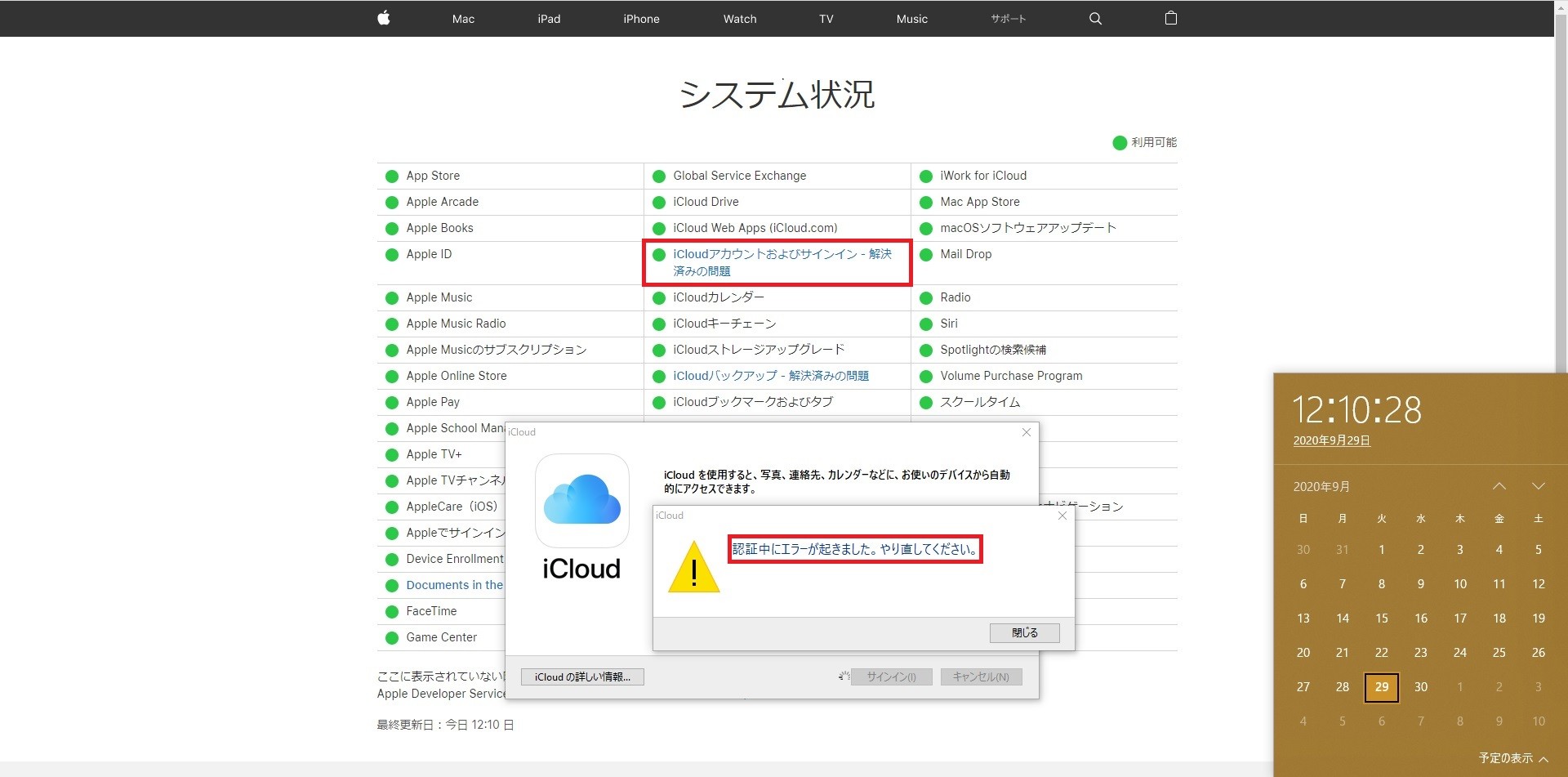The height and width of the screenshot is (777, 1568).
Task: Click the サインイン button in iCloud dialog
Action: 892,677
